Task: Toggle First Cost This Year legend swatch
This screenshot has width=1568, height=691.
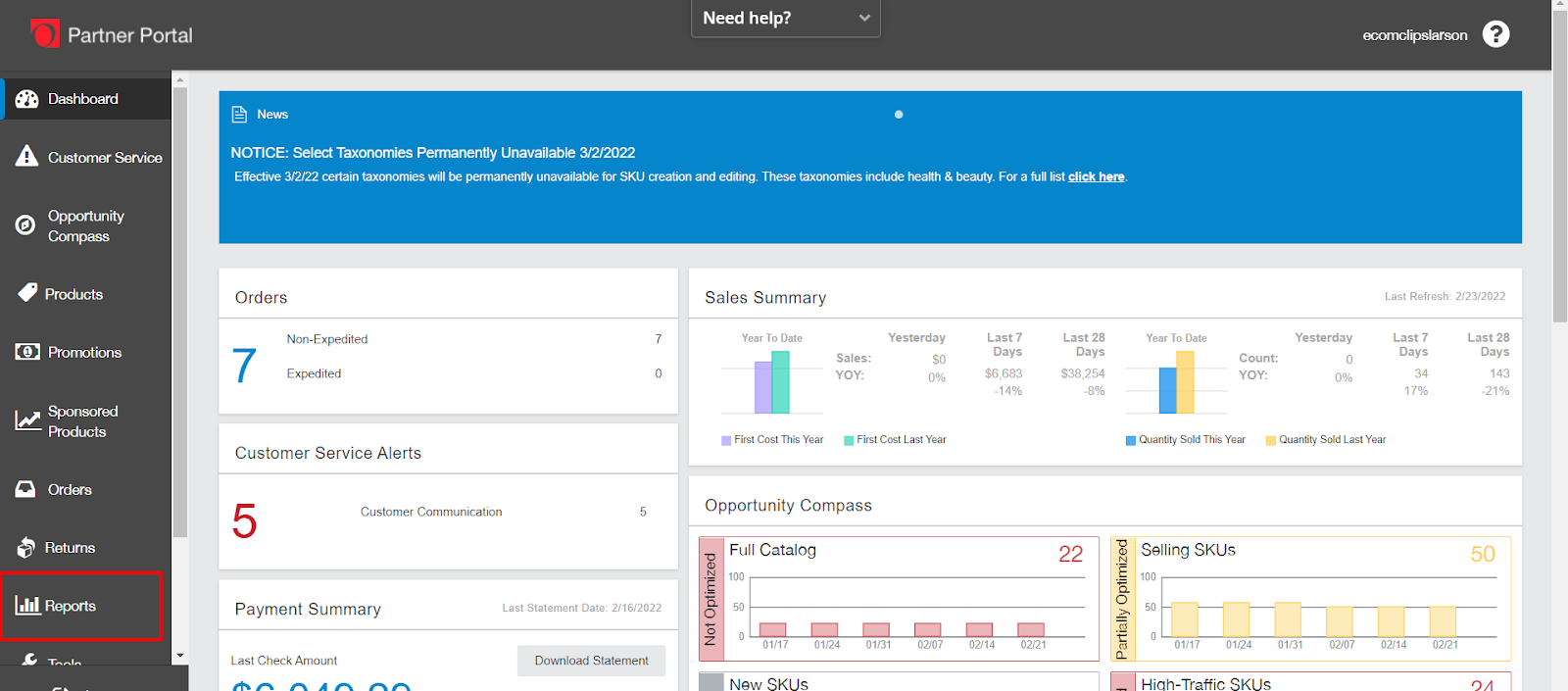Action: pos(726,440)
